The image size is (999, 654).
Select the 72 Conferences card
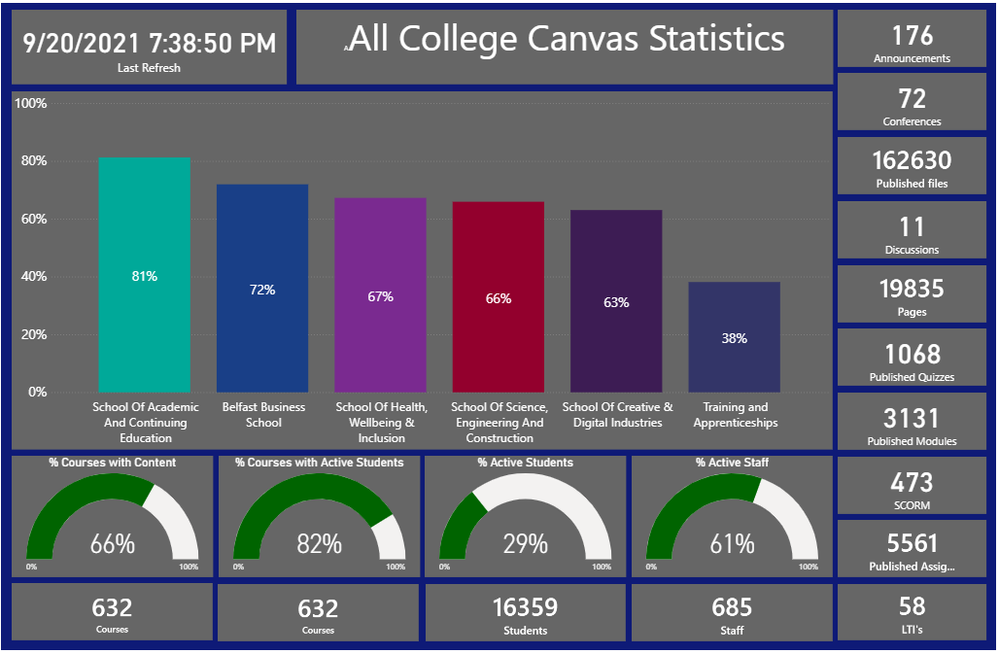pyautogui.click(x=911, y=105)
